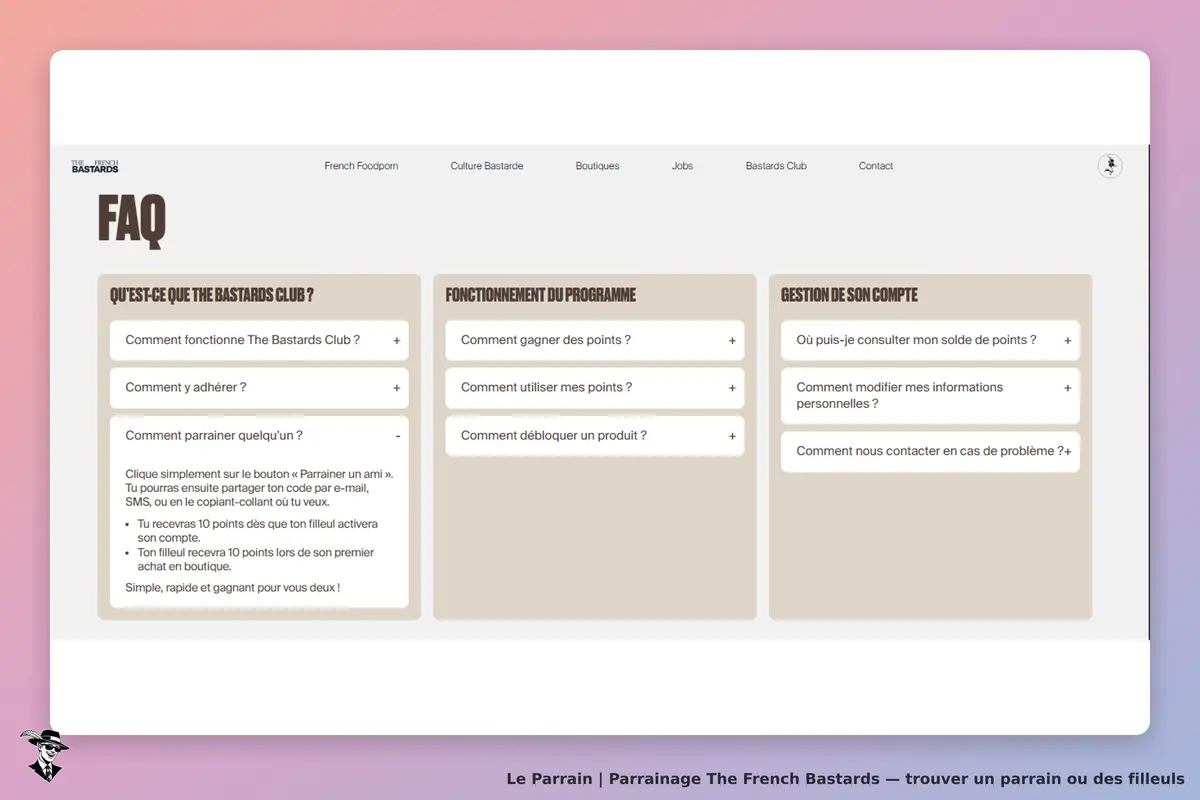Collapse "Comment parrainer quelqu'un ?" answer
Viewport: 1200px width, 800px height.
pyautogui.click(x=259, y=436)
